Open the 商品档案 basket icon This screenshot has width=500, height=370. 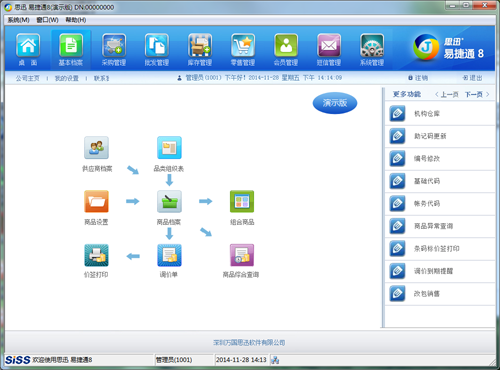[x=169, y=201]
